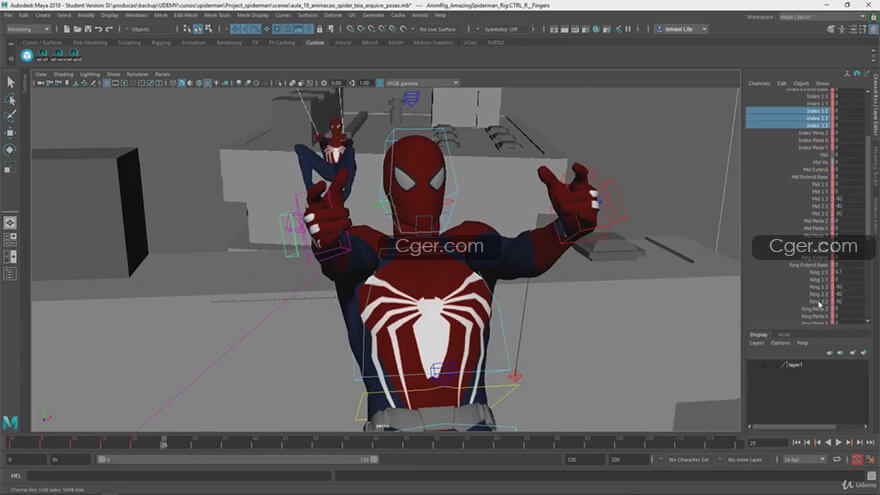The height and width of the screenshot is (495, 880).
Task: Open the No Anim Layer dropdown
Action: point(747,460)
